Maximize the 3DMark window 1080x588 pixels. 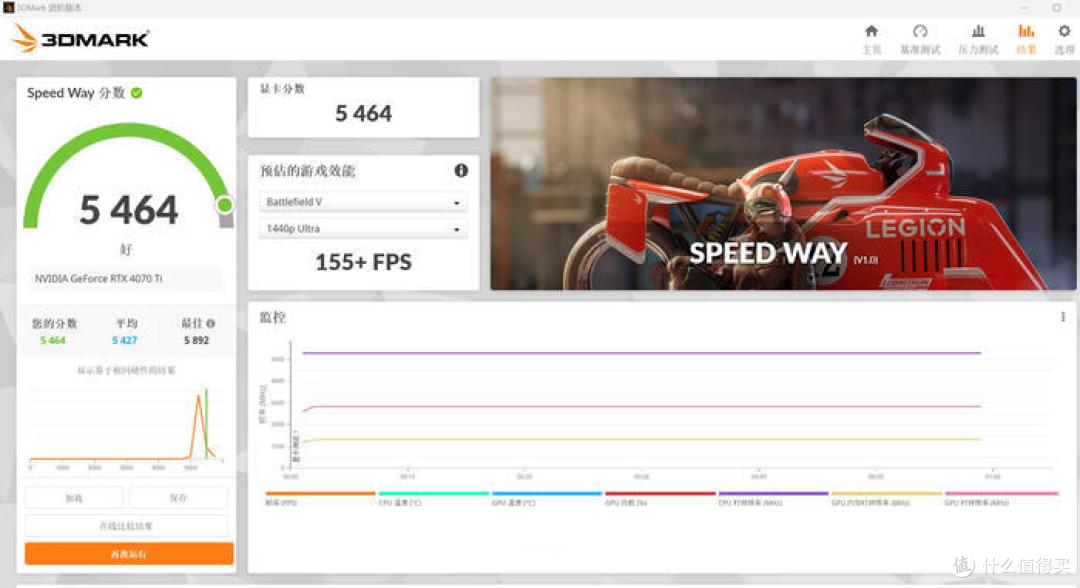[x=1057, y=8]
